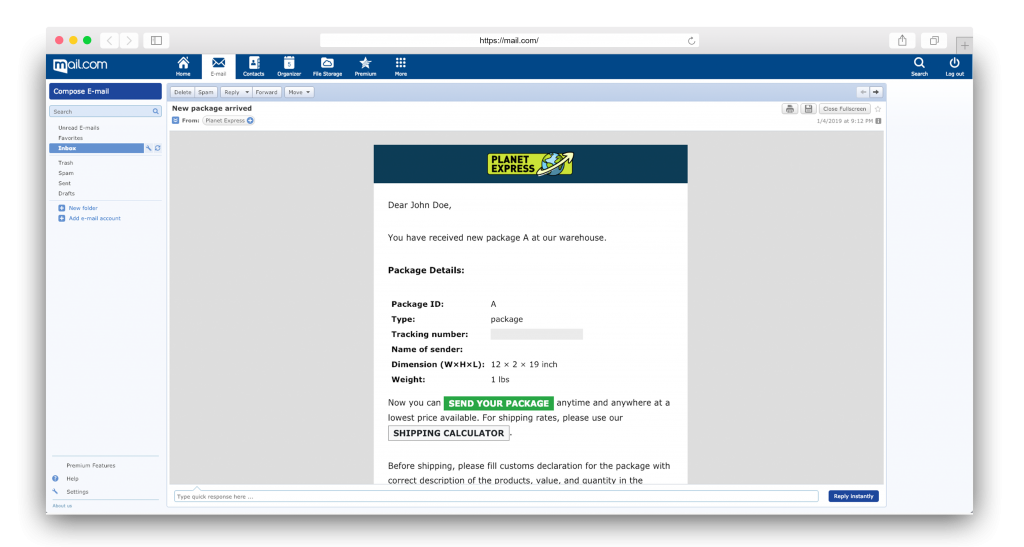Viewport: 1024px width, 547px height.
Task: Open Inbox folder settings wrench icon
Action: pyautogui.click(x=148, y=148)
